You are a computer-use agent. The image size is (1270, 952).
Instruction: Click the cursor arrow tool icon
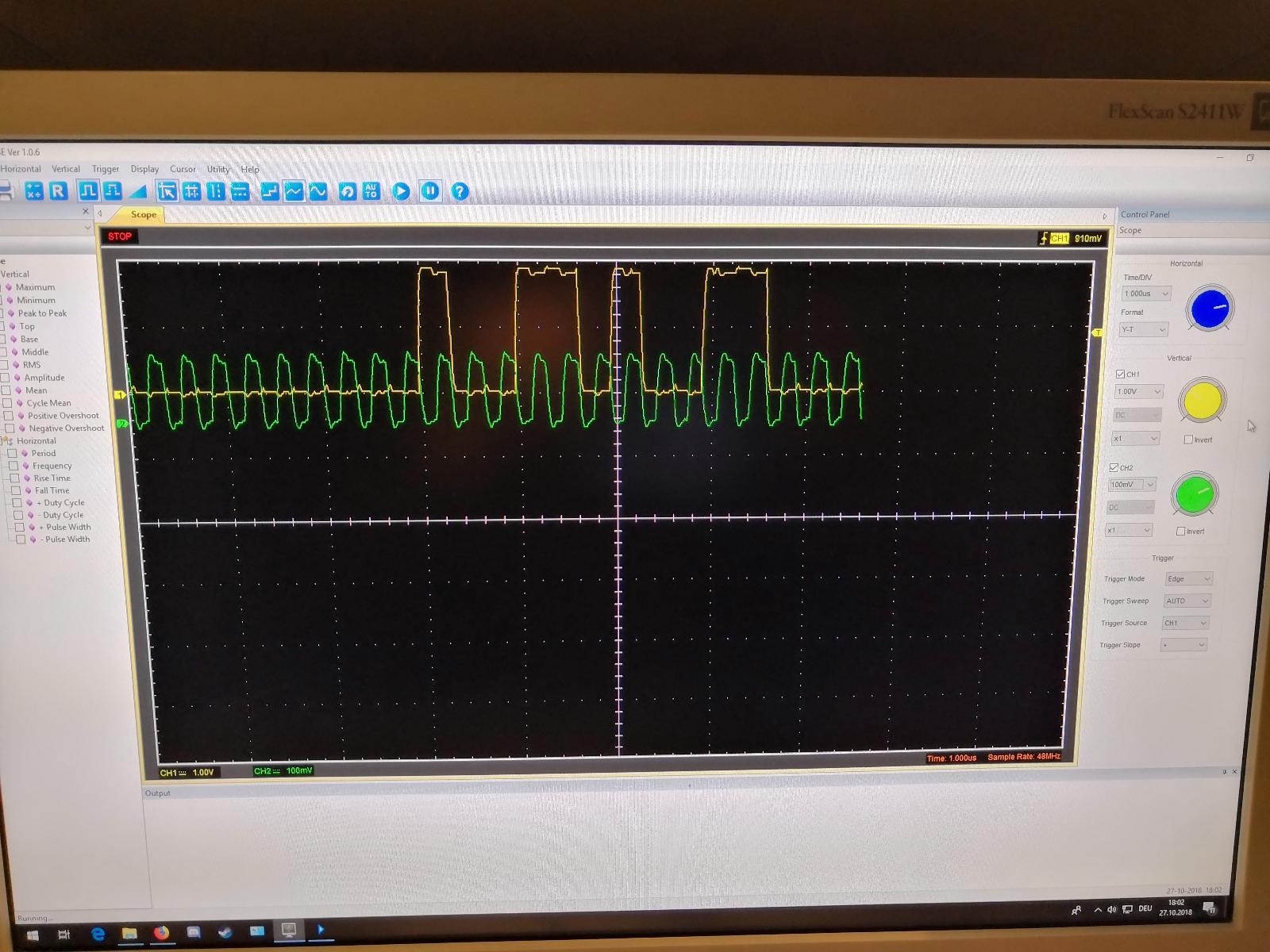167,191
